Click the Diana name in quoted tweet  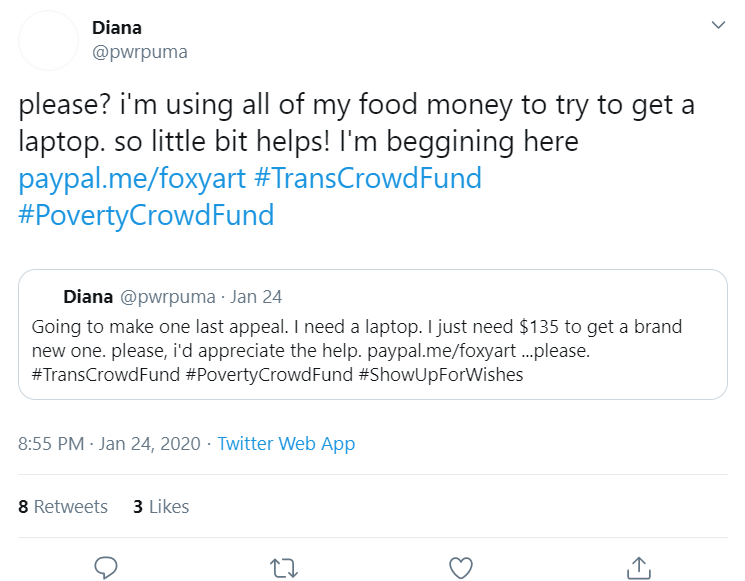pos(88,297)
